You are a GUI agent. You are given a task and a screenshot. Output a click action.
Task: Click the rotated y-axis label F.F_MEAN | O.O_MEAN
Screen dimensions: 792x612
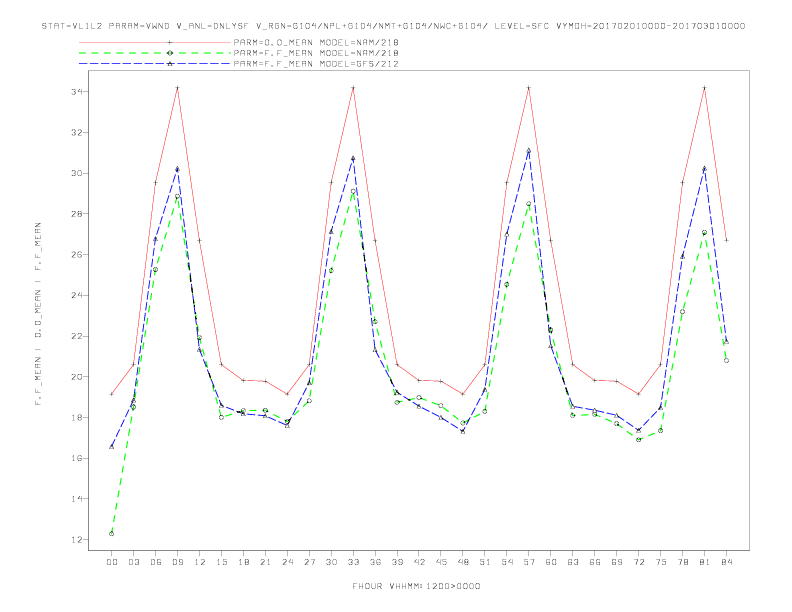[38, 314]
